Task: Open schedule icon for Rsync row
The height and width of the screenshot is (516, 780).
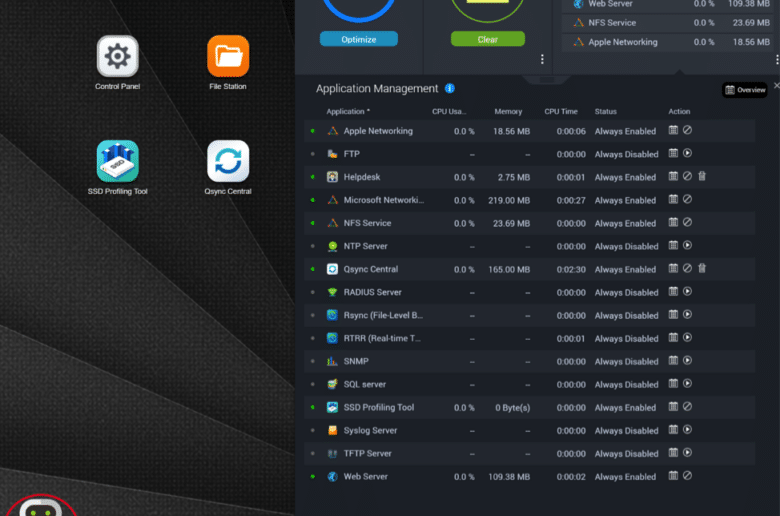Action: pyautogui.click(x=673, y=314)
